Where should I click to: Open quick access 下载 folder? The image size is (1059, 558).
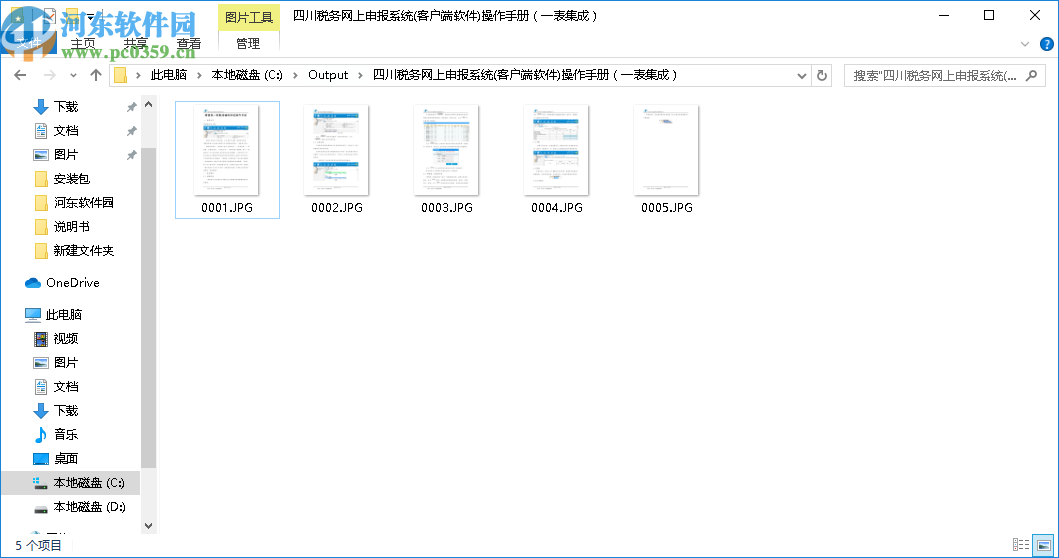pyautogui.click(x=66, y=107)
